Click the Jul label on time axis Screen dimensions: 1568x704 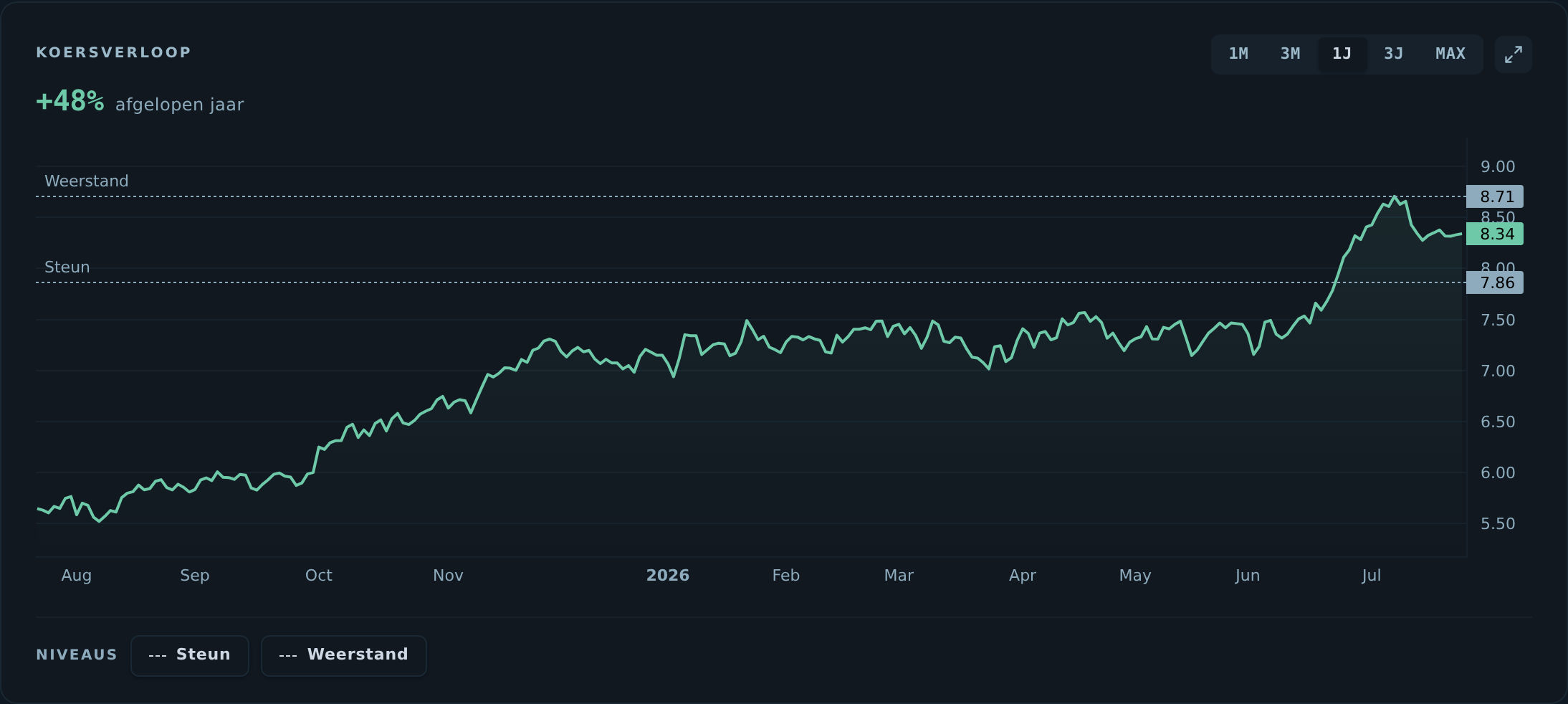pyautogui.click(x=1372, y=576)
